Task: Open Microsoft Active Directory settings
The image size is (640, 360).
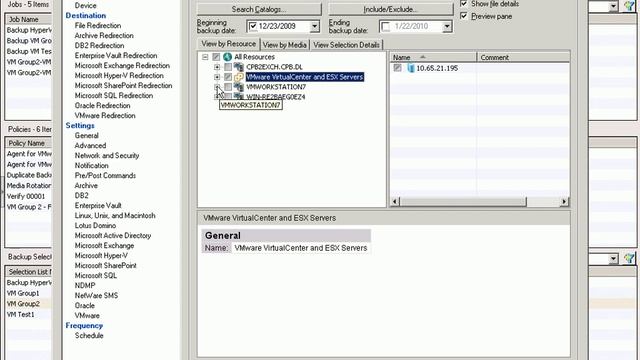Action: tap(113, 236)
